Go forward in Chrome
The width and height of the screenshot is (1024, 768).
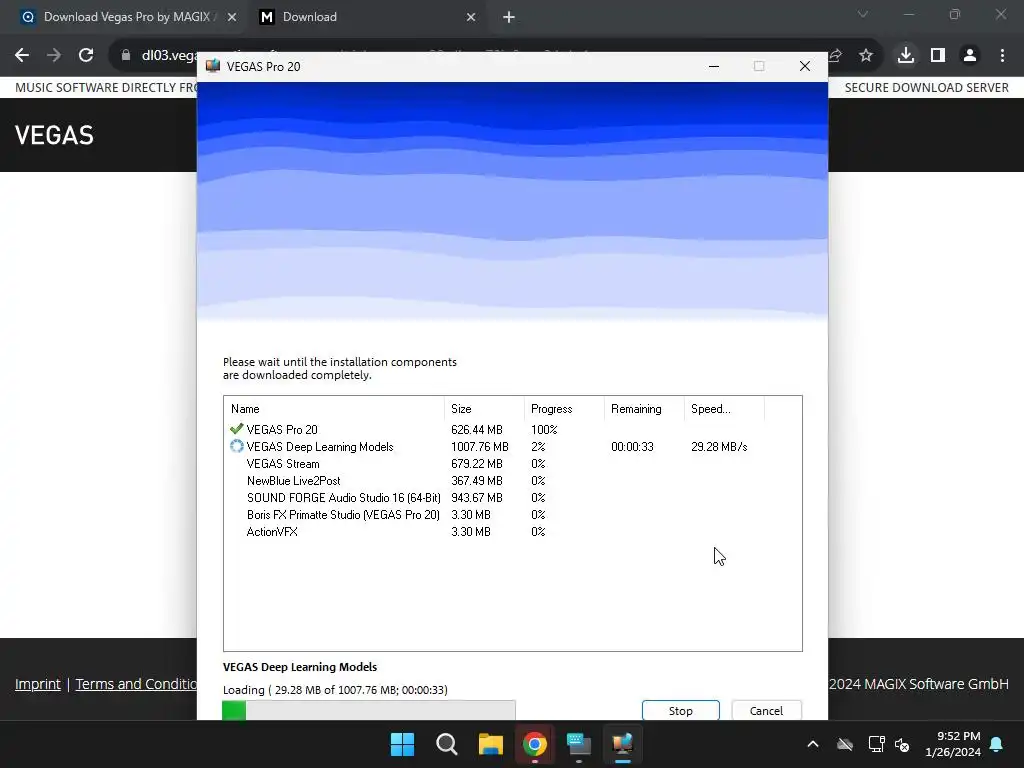tap(54, 56)
